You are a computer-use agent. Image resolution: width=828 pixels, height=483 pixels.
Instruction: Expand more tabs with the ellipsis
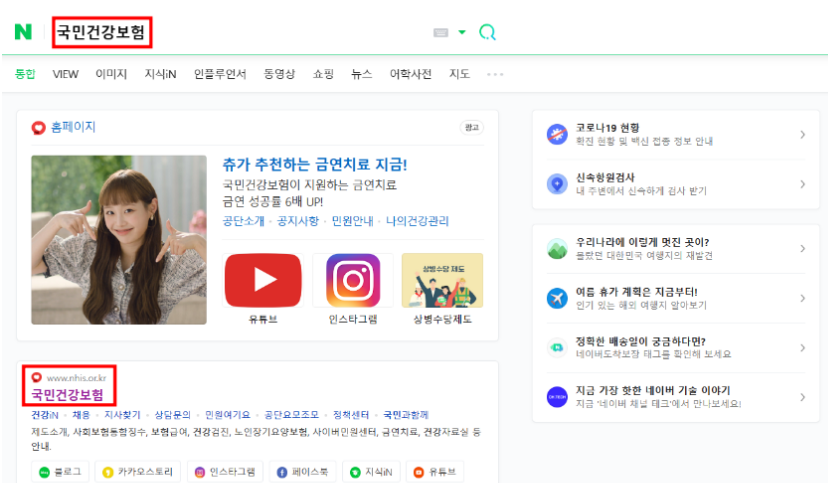[495, 74]
